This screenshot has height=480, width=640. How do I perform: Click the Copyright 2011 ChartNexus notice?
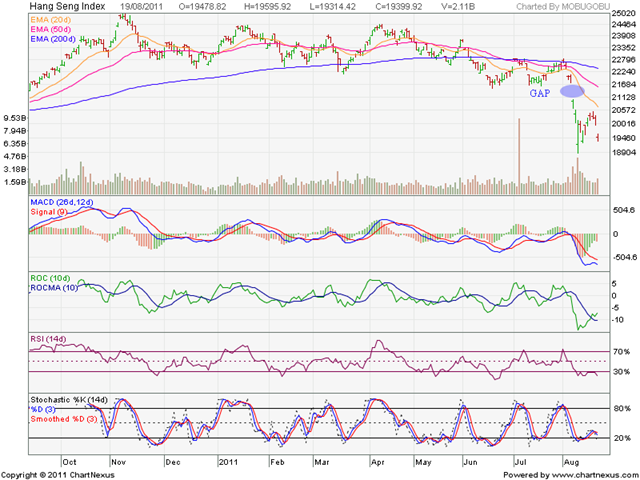59,475
